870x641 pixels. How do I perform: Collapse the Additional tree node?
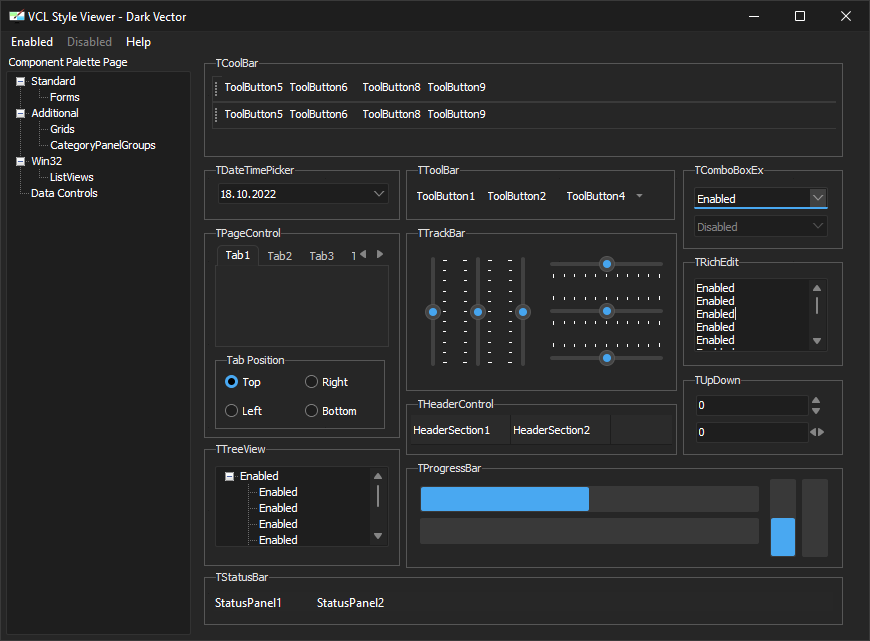21,113
